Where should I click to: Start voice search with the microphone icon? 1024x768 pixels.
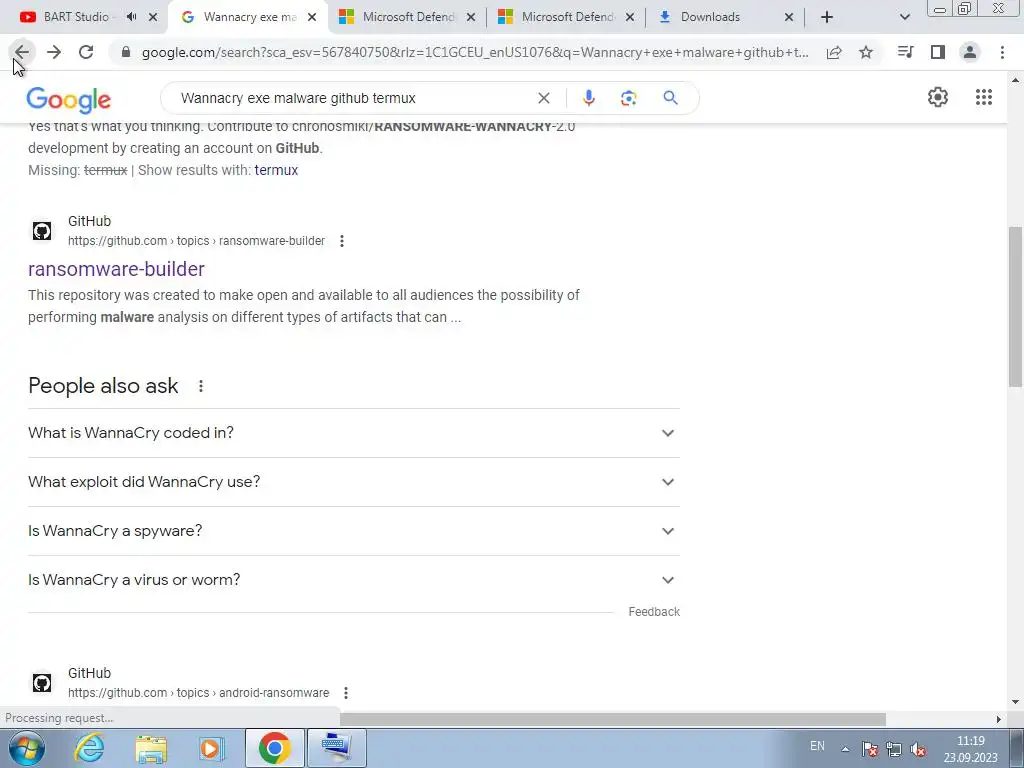point(588,98)
